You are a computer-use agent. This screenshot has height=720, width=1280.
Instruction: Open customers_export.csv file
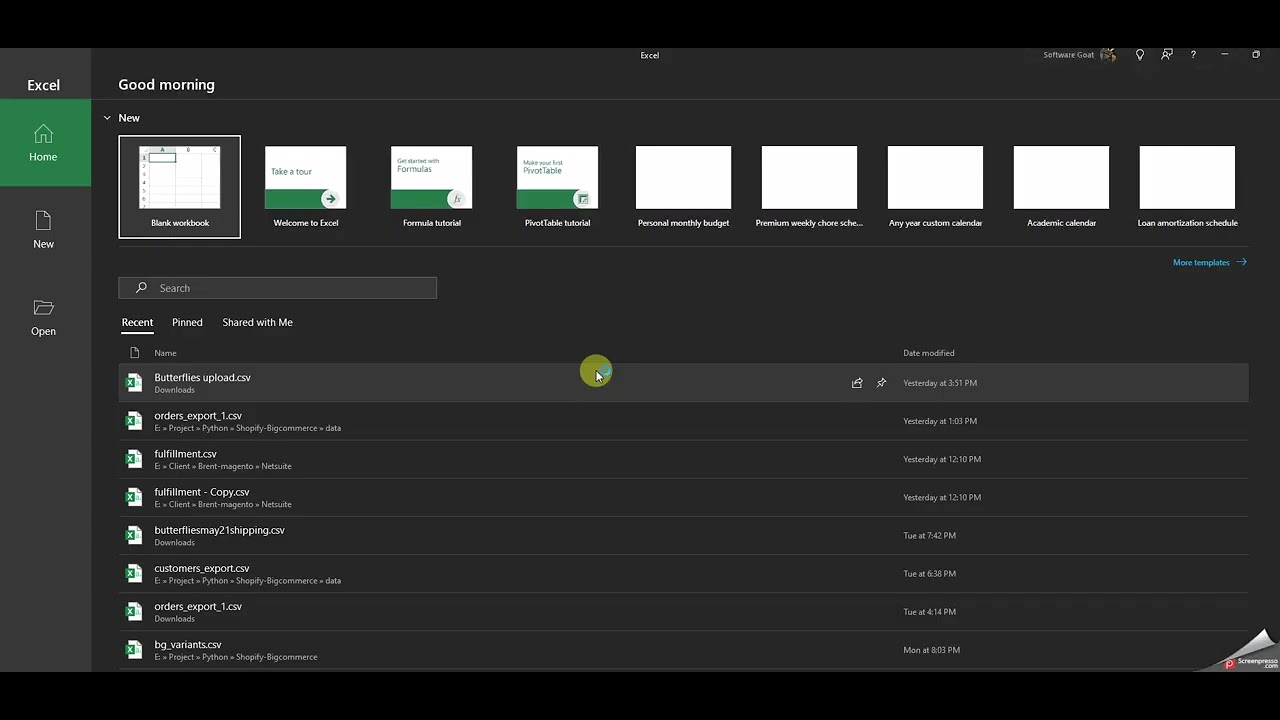pos(683,573)
